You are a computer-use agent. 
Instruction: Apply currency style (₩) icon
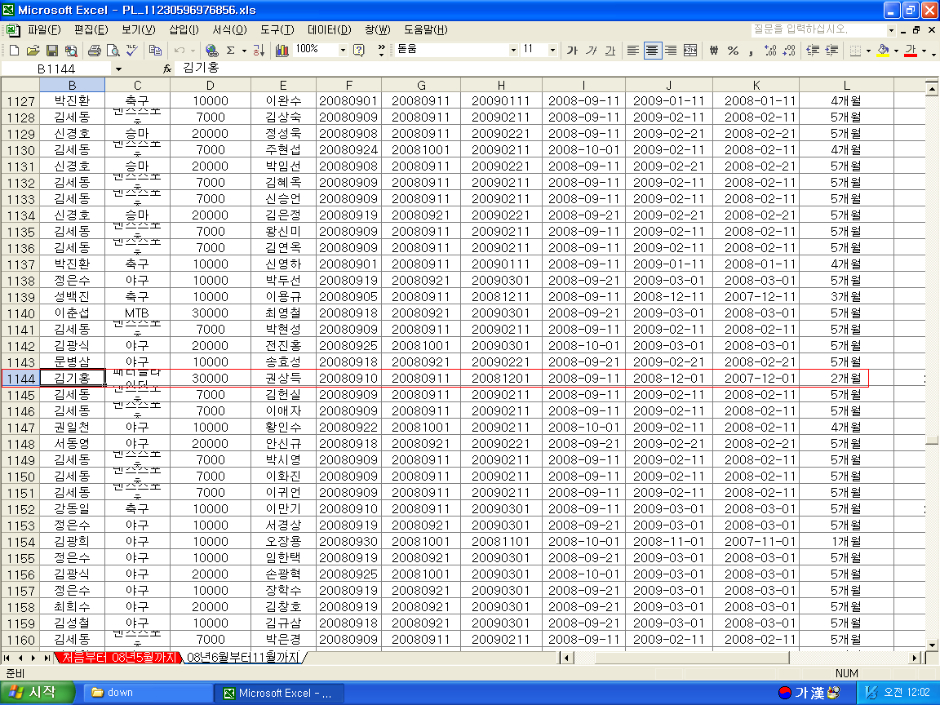(713, 50)
